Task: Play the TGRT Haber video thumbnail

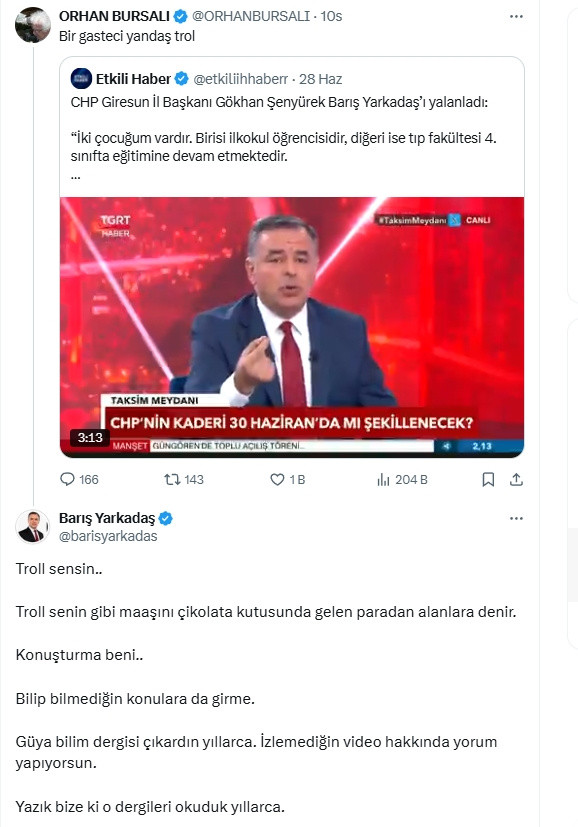Action: point(292,327)
